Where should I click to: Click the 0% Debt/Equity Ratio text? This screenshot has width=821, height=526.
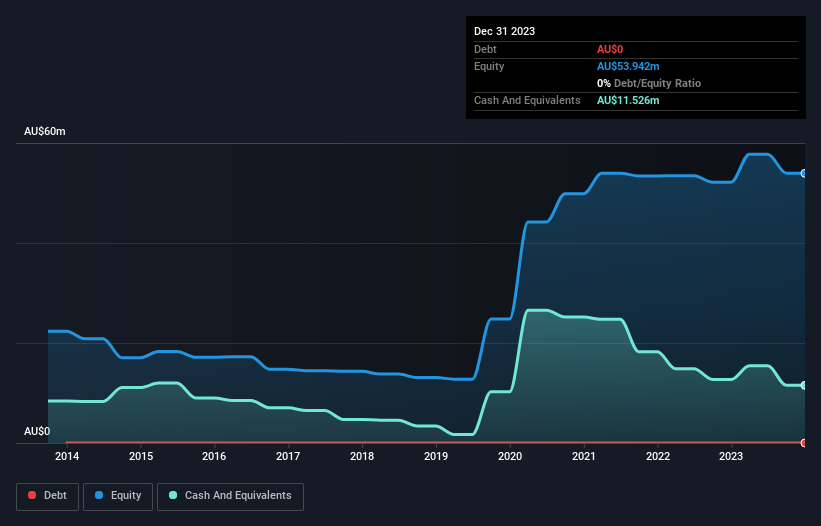point(649,83)
